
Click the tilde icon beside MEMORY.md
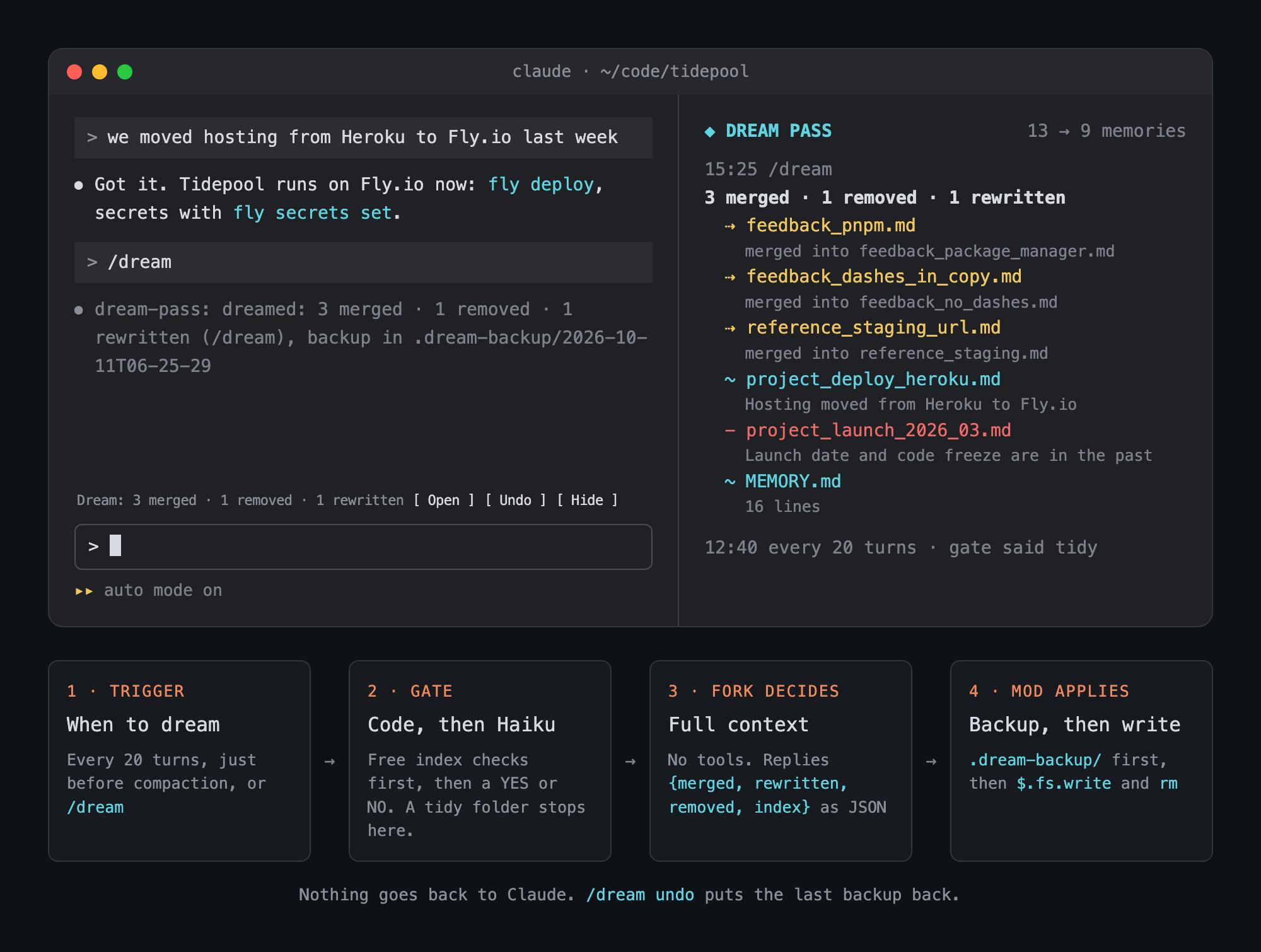[730, 482]
